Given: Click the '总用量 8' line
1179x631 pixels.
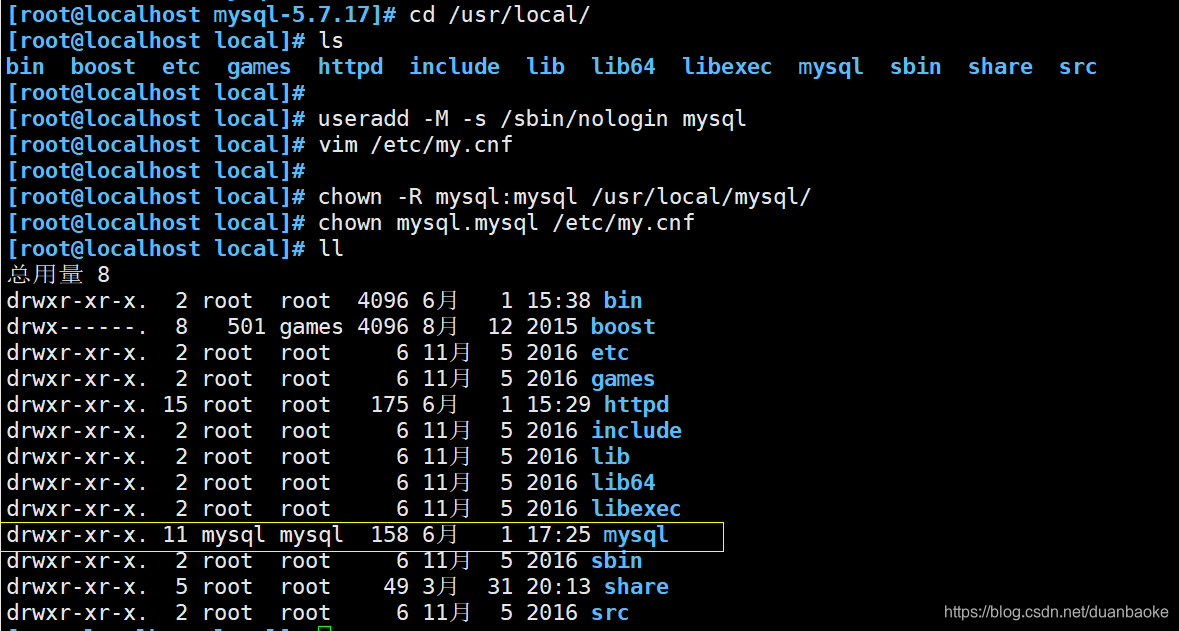Looking at the screenshot, I should click(x=59, y=275).
